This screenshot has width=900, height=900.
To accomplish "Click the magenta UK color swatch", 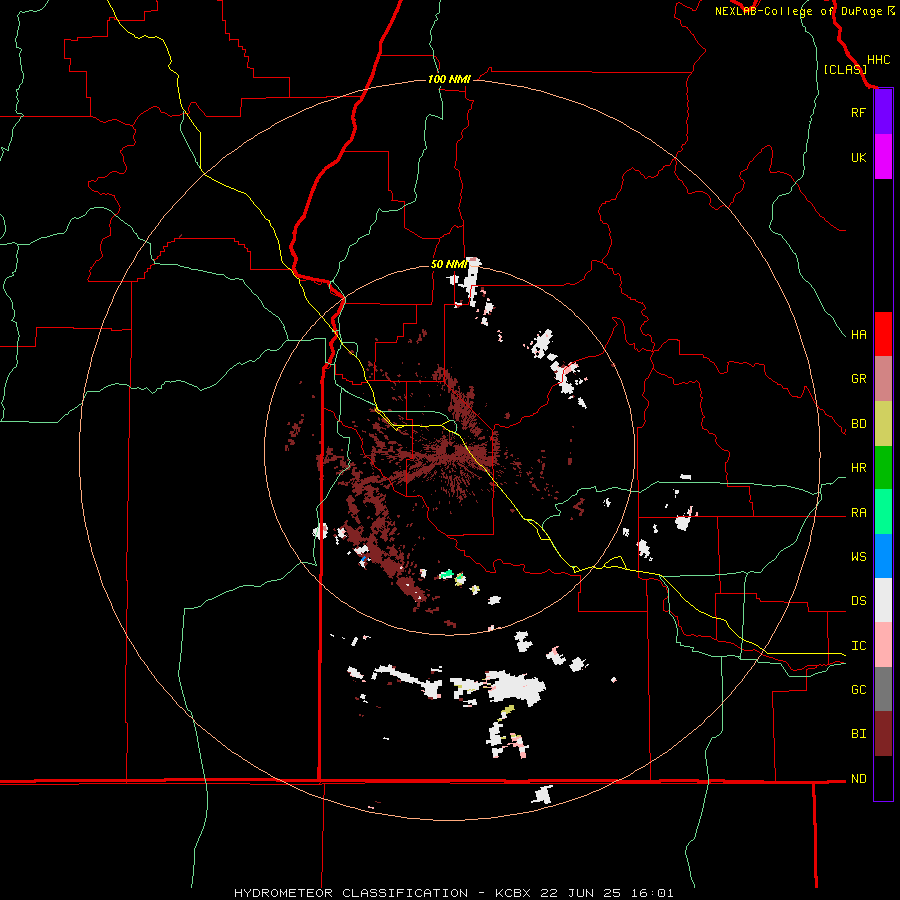I will pyautogui.click(x=883, y=156).
